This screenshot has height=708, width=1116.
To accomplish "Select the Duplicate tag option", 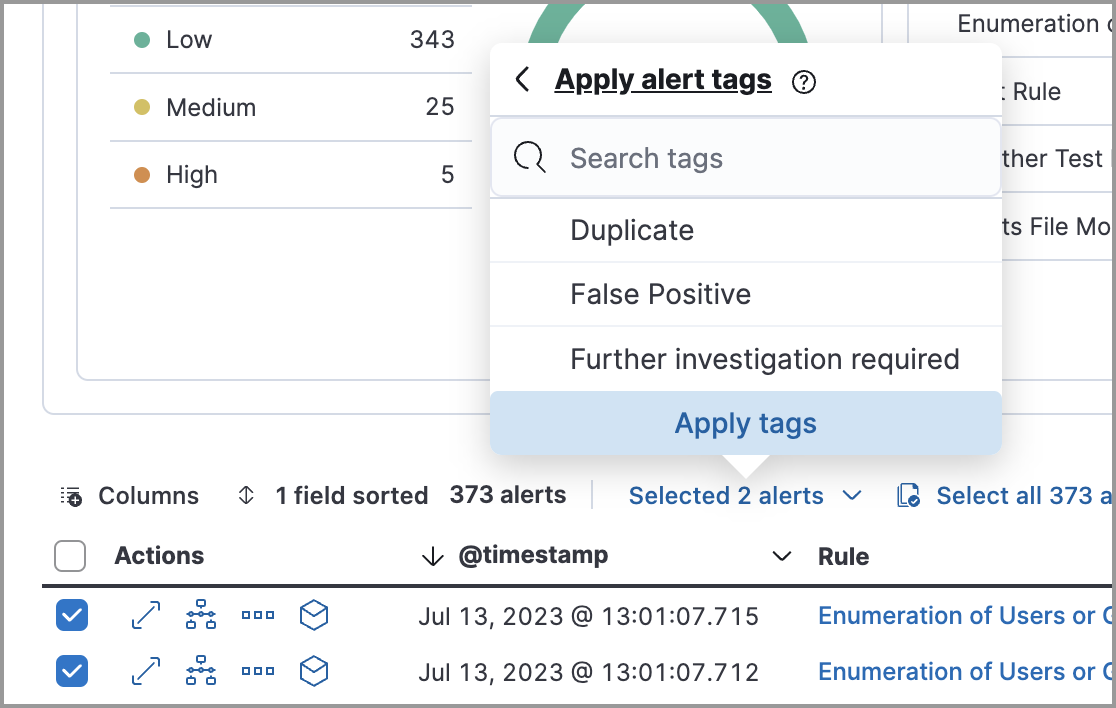I will [632, 230].
